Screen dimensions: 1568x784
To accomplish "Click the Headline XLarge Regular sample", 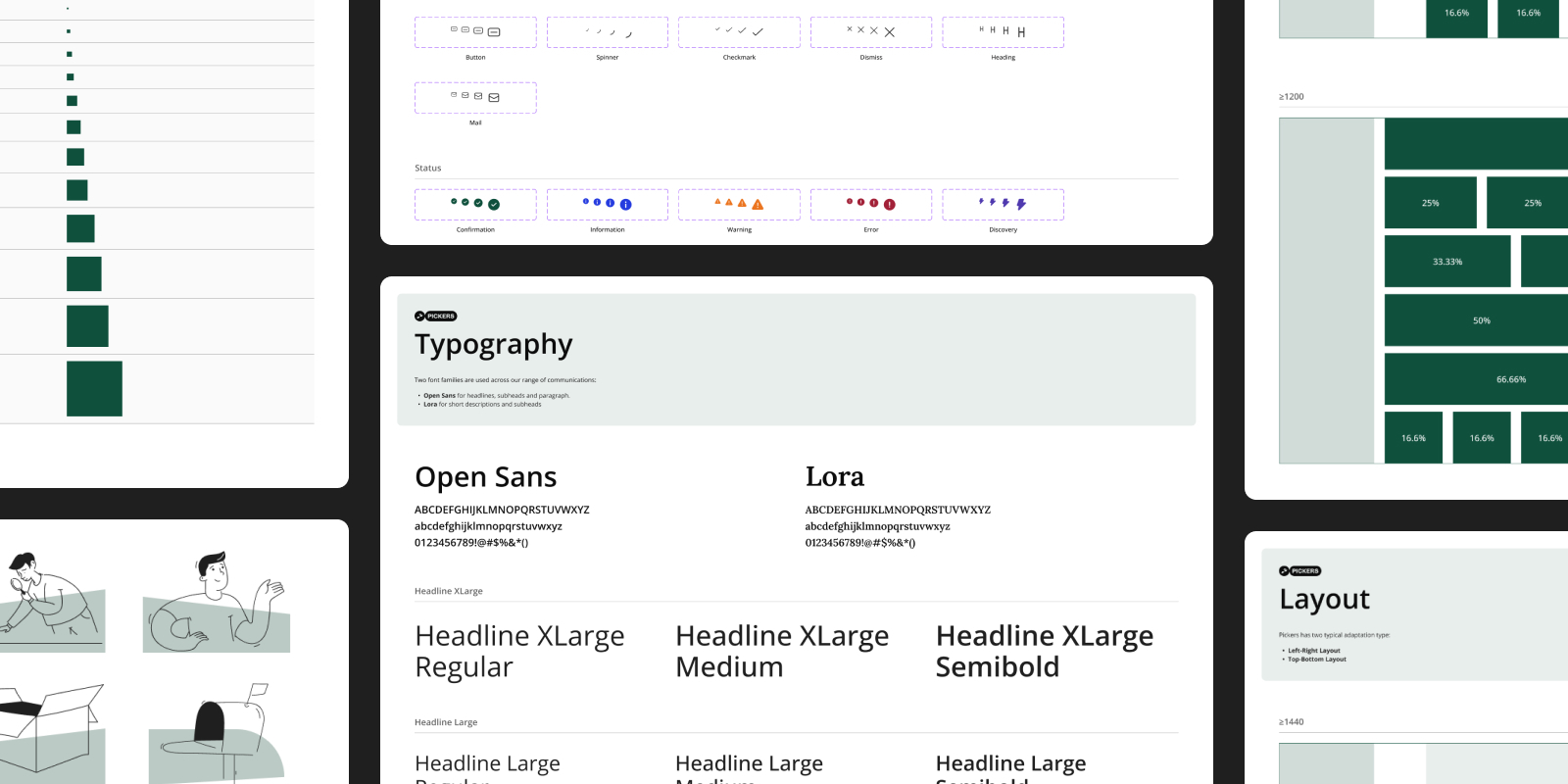I will pos(519,652).
